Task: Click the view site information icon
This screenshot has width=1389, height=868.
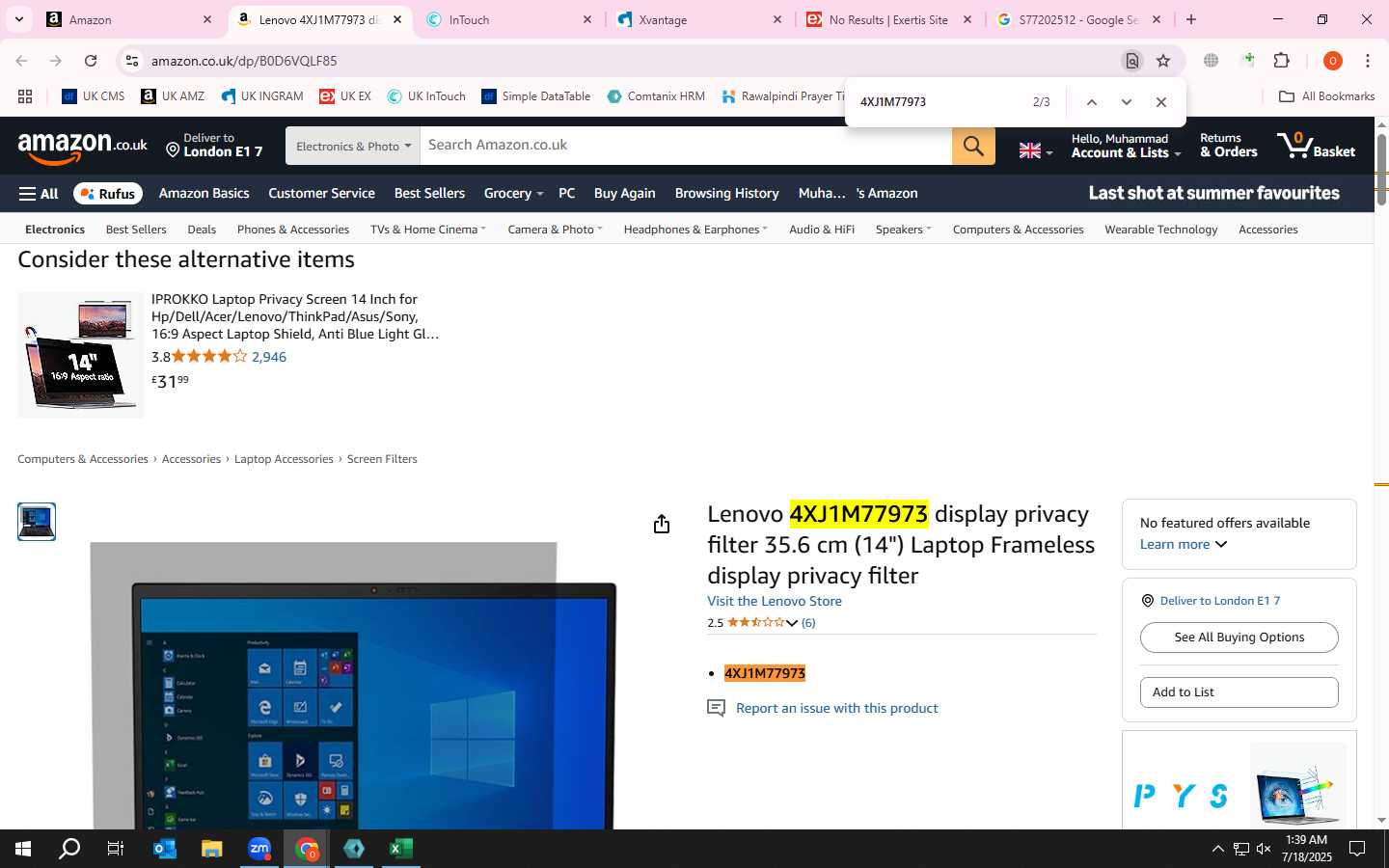Action: (132, 61)
